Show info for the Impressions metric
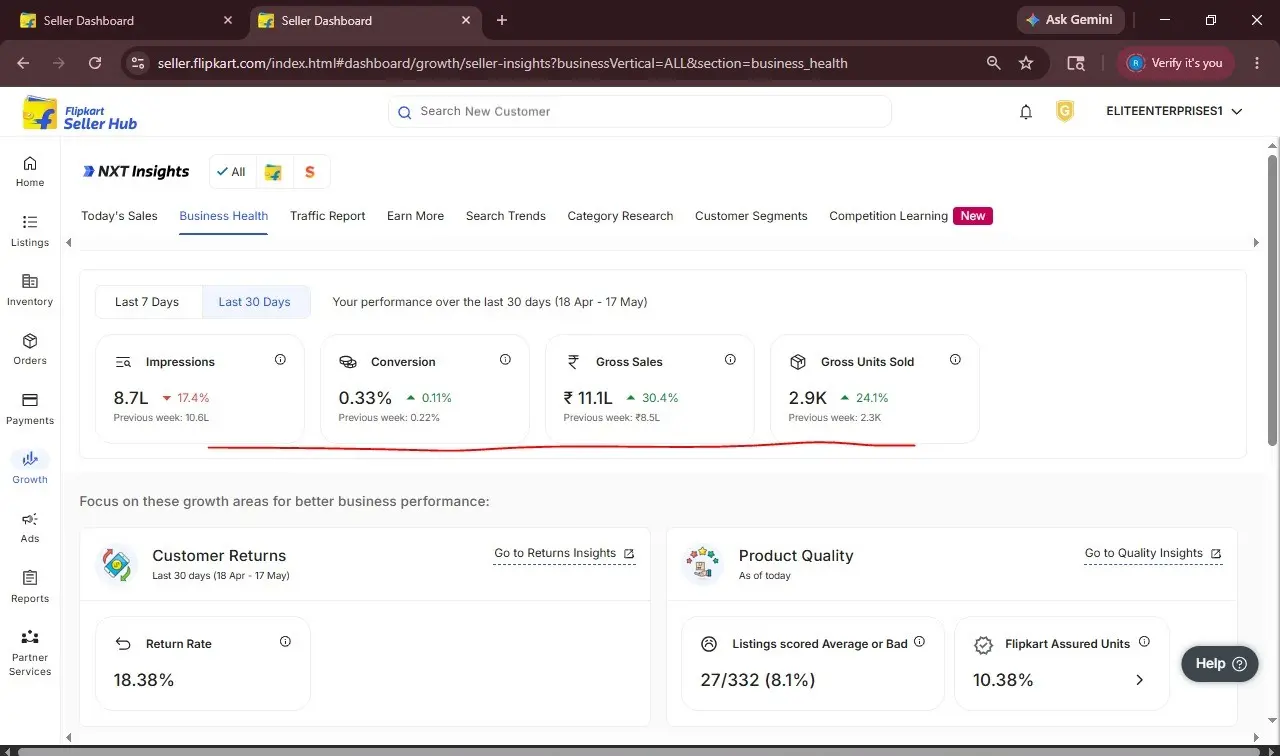Screen dimensions: 1280x756 tap(280, 360)
